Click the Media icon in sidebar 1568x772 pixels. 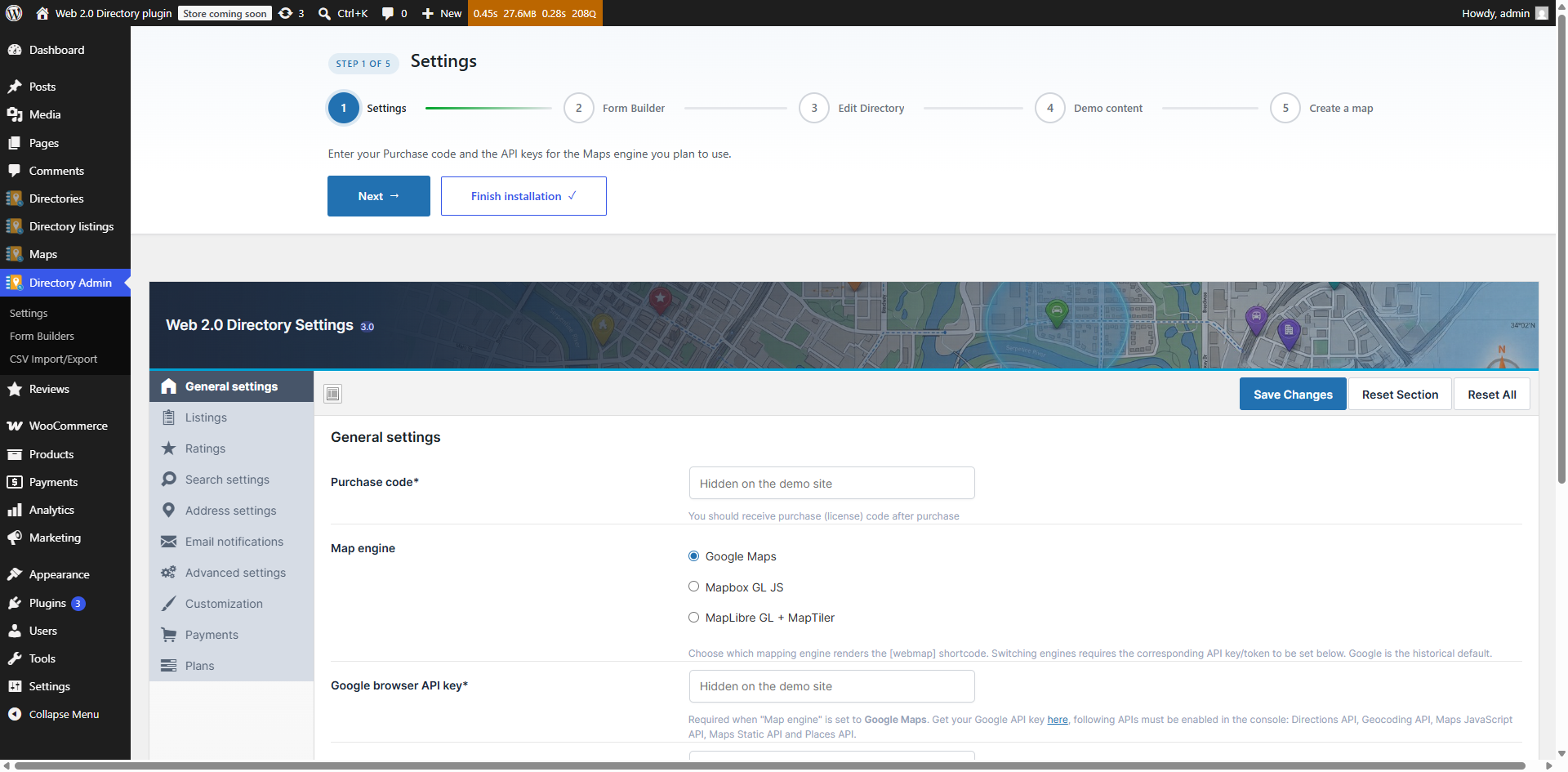pos(15,114)
